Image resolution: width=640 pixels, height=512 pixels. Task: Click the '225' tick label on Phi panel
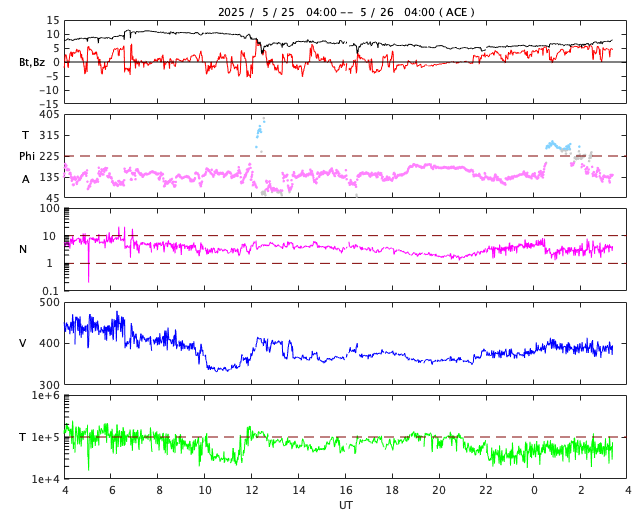(x=49, y=156)
